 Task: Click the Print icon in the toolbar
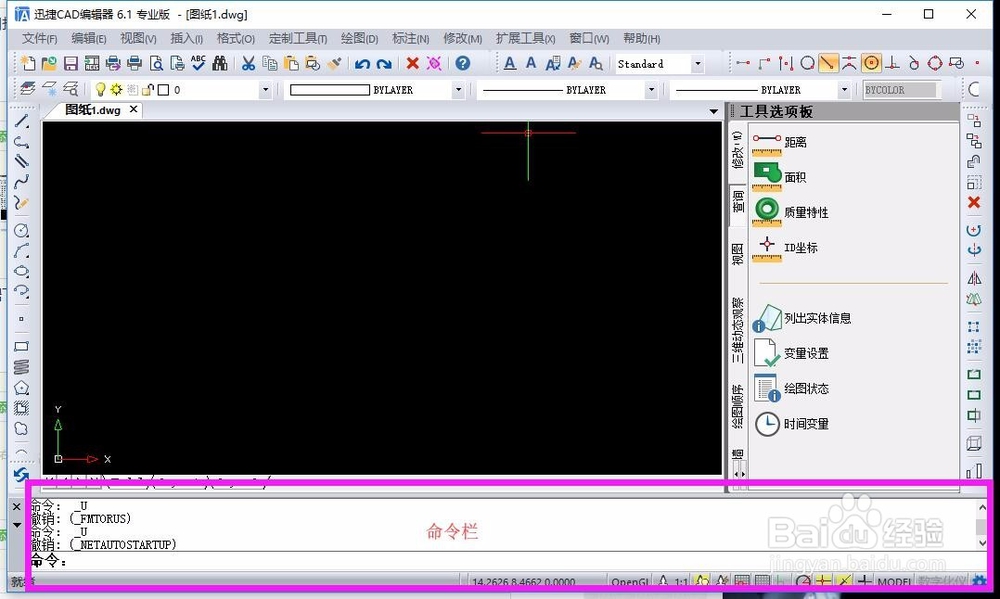tap(135, 63)
